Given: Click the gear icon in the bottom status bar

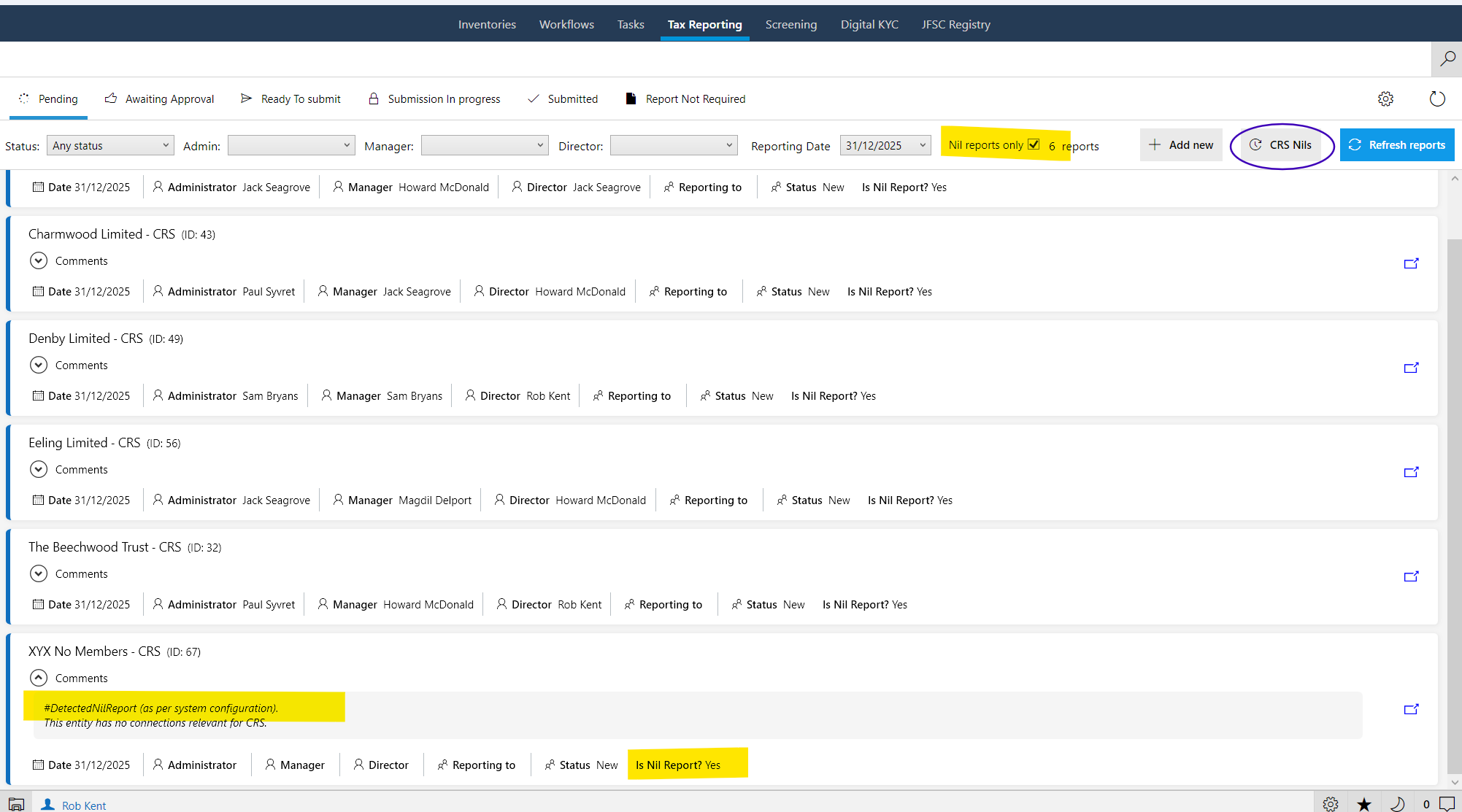Looking at the screenshot, I should click(1331, 803).
